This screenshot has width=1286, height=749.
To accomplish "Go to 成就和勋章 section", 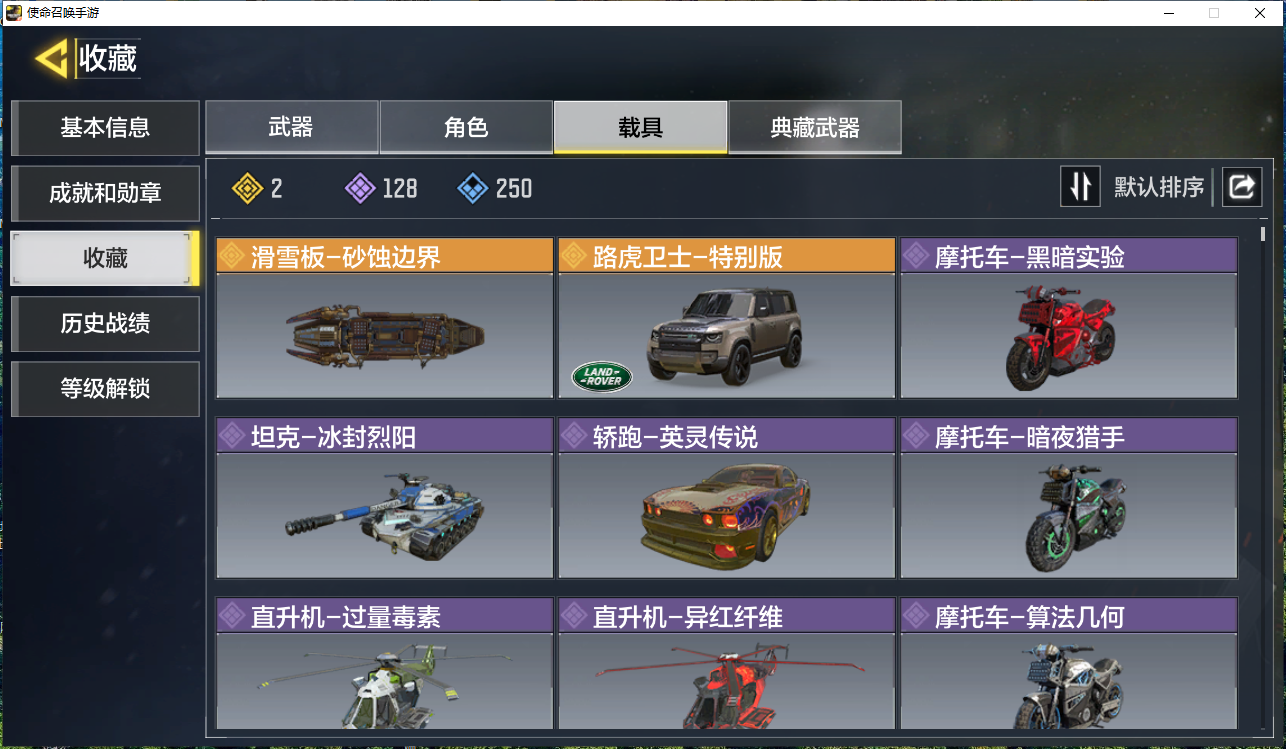I will [105, 193].
